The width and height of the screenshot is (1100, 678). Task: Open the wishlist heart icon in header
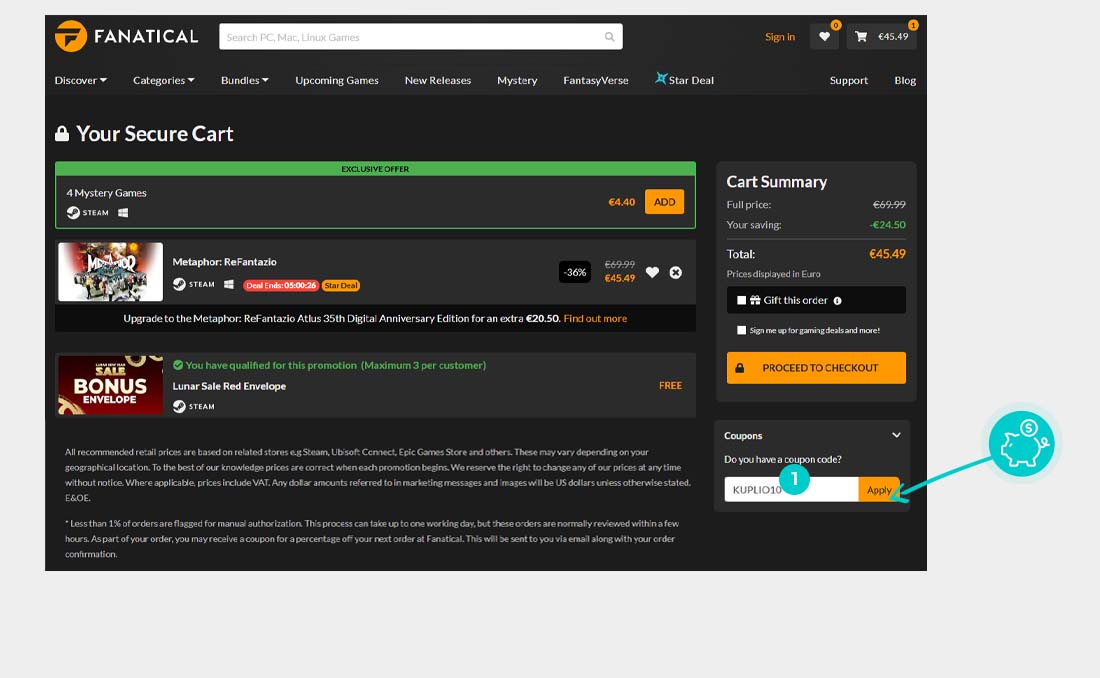[x=824, y=37]
